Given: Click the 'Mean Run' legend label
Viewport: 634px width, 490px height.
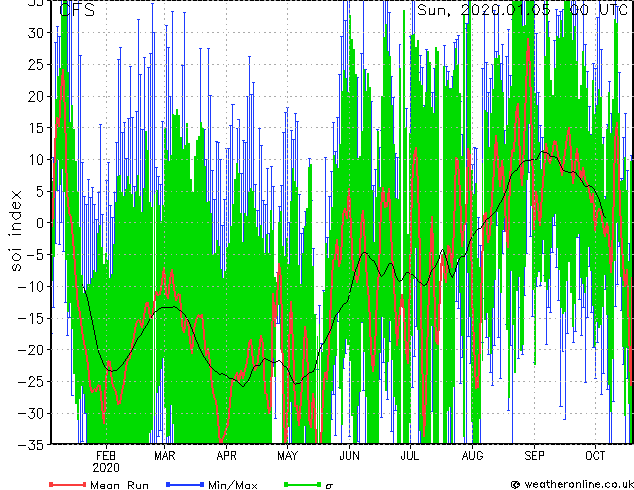Looking at the screenshot, I should click(119, 485).
